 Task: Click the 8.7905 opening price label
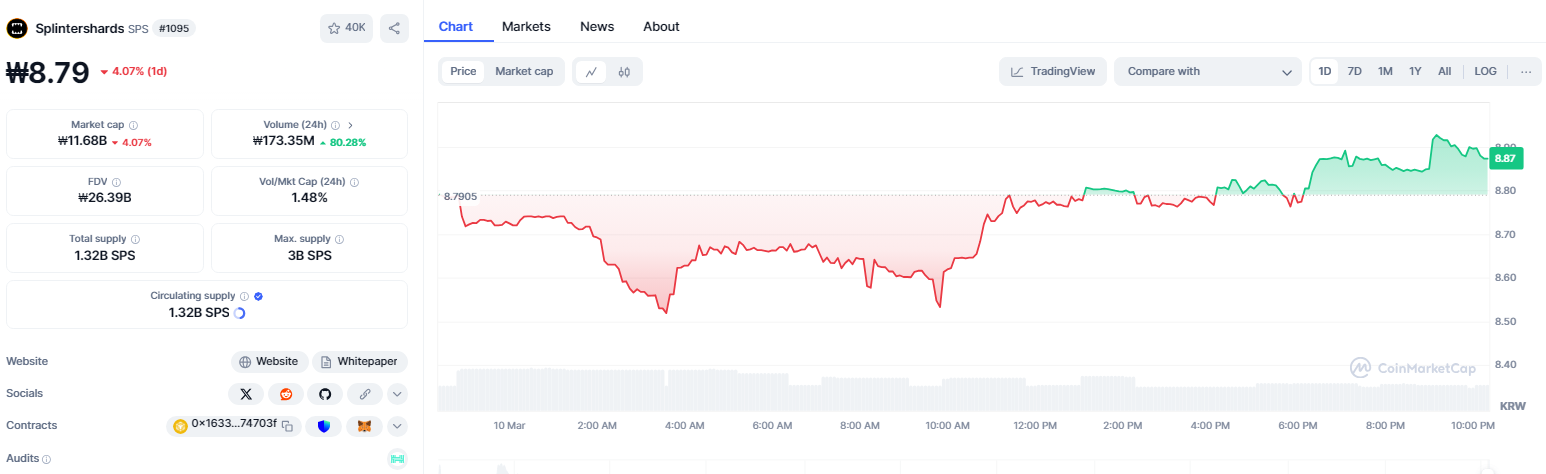click(460, 197)
